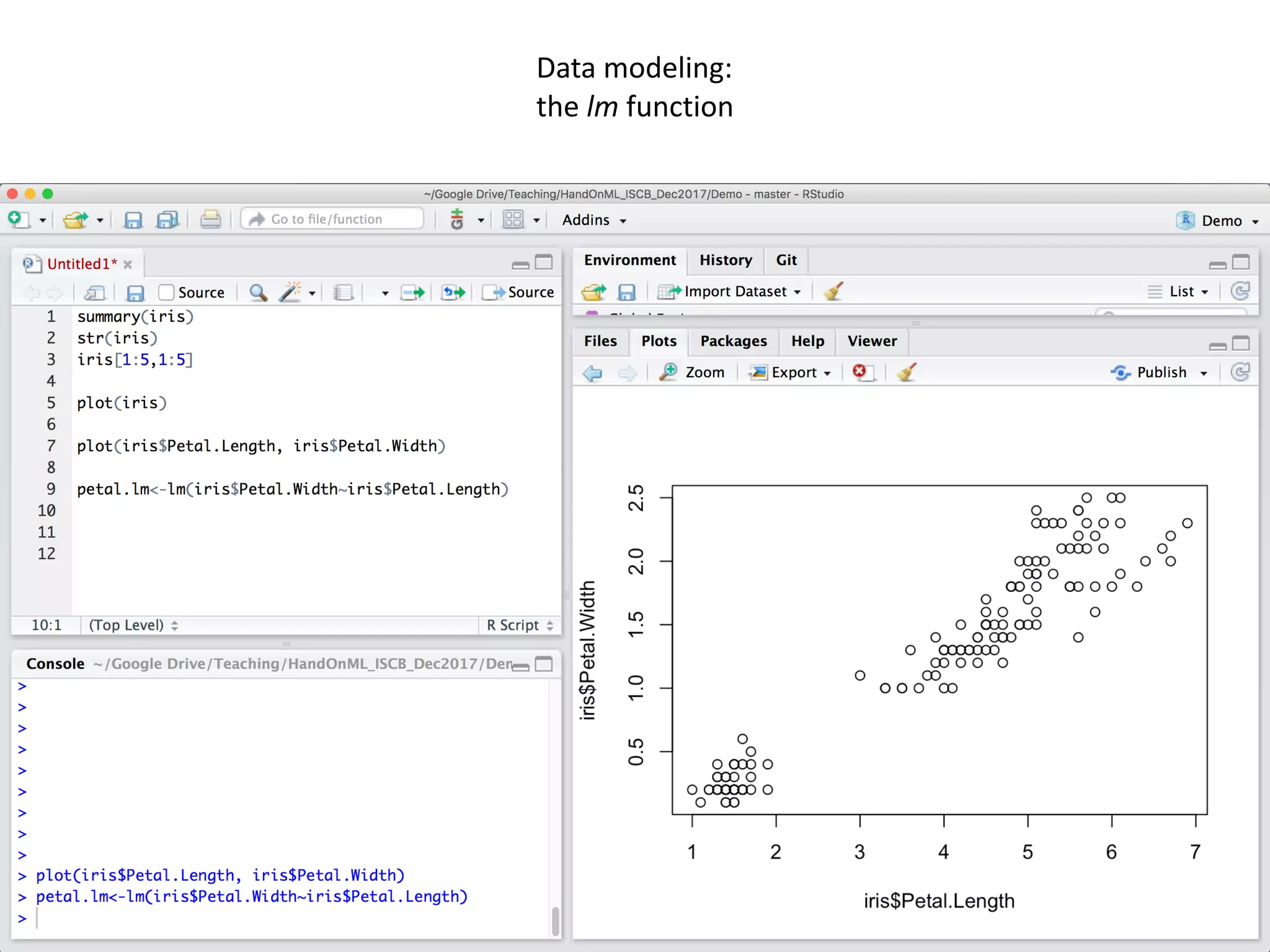The width and height of the screenshot is (1270, 952).
Task: Click line 5 plot(iris) code
Action: tap(122, 403)
